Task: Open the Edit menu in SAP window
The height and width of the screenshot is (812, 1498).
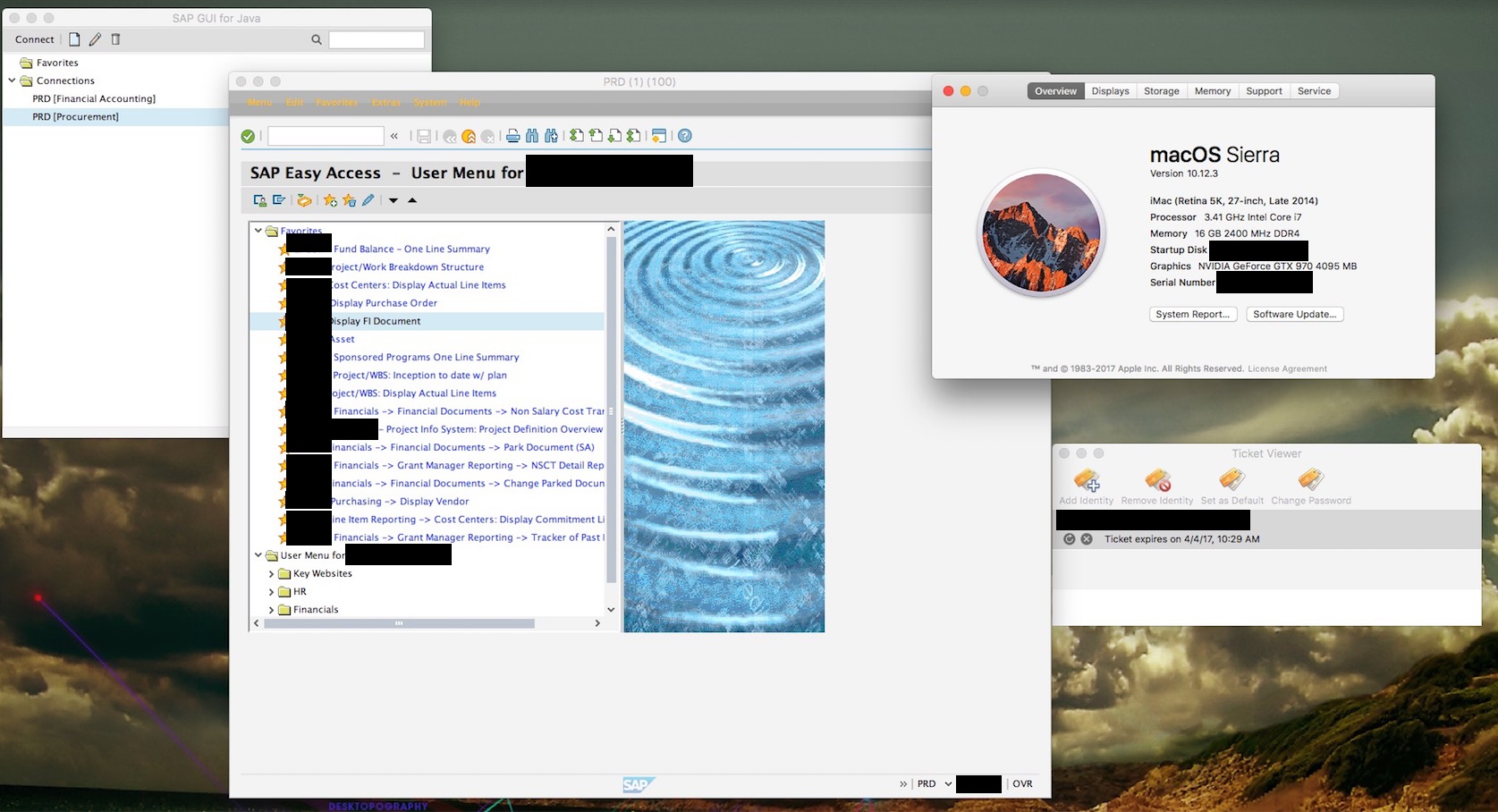Action: tap(295, 103)
